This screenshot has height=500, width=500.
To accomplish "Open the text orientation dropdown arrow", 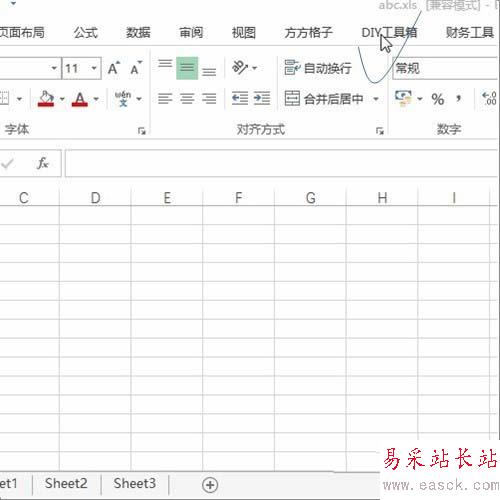I will [255, 68].
